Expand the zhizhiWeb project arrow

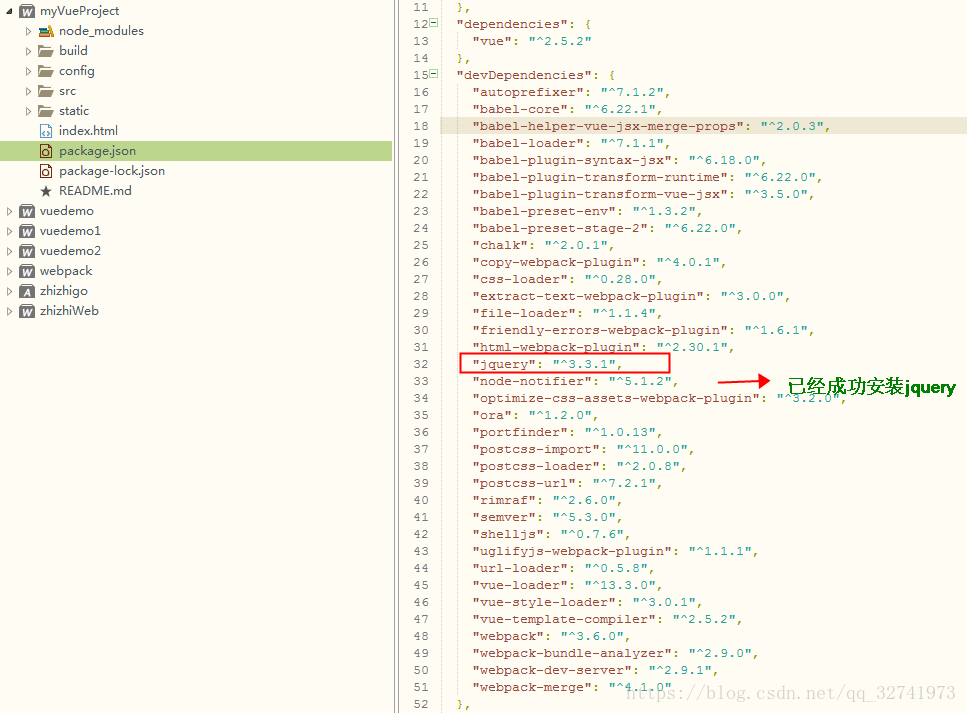[x=9, y=311]
